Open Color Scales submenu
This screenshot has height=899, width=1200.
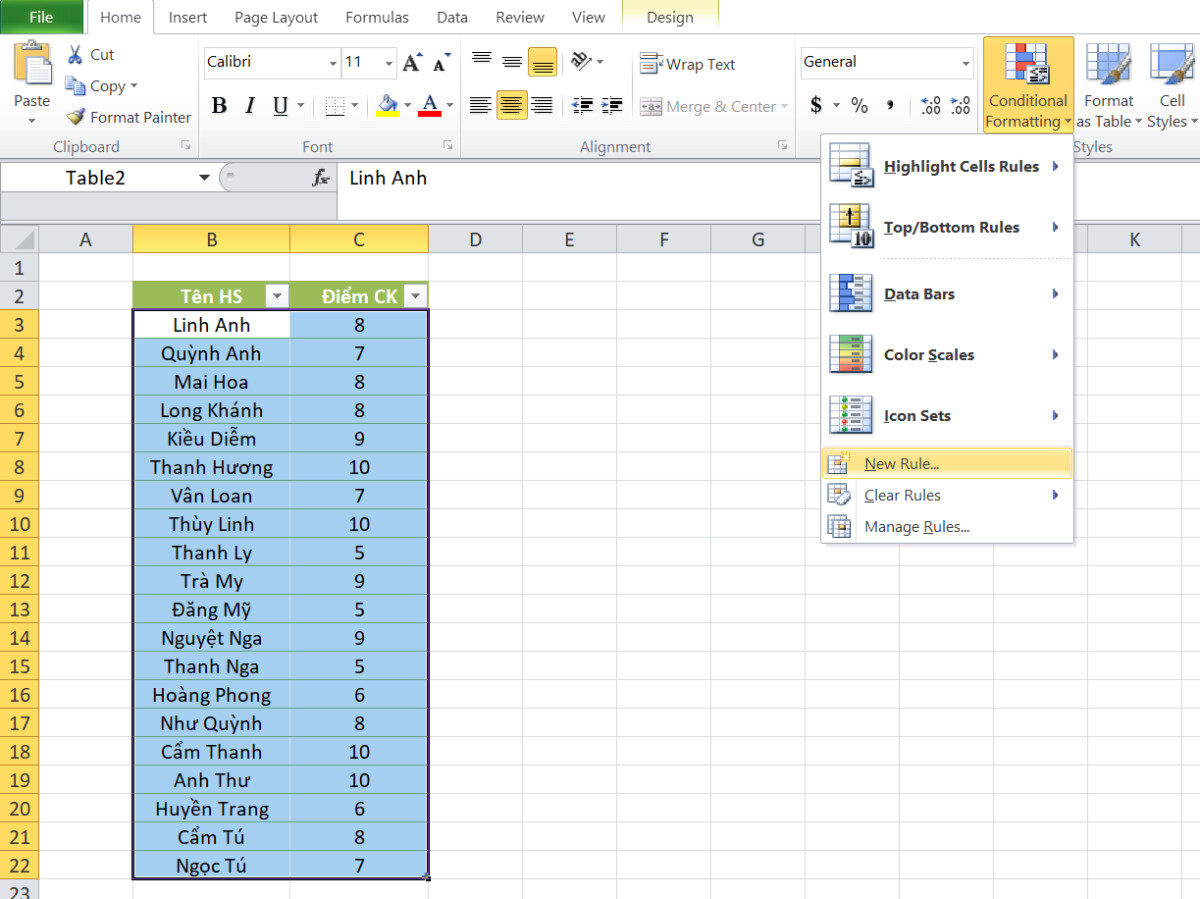pos(930,354)
